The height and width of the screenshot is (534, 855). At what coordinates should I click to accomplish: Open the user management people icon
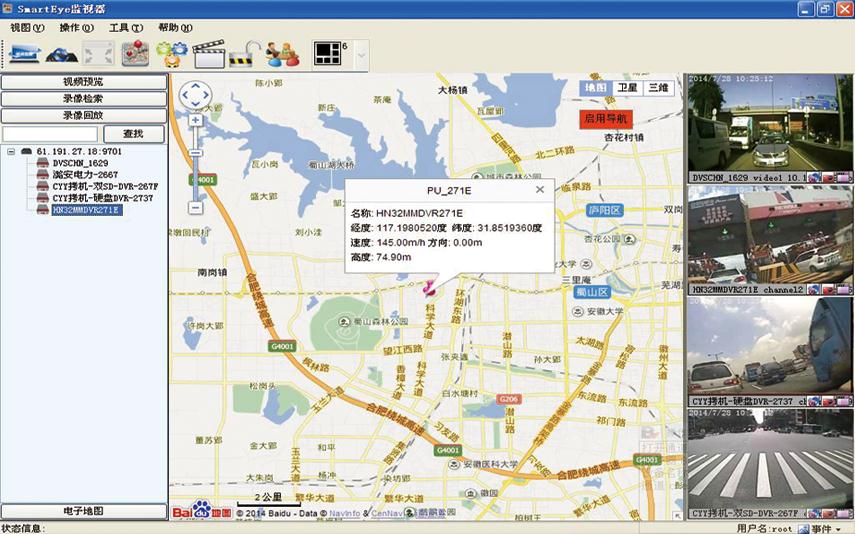(x=282, y=54)
